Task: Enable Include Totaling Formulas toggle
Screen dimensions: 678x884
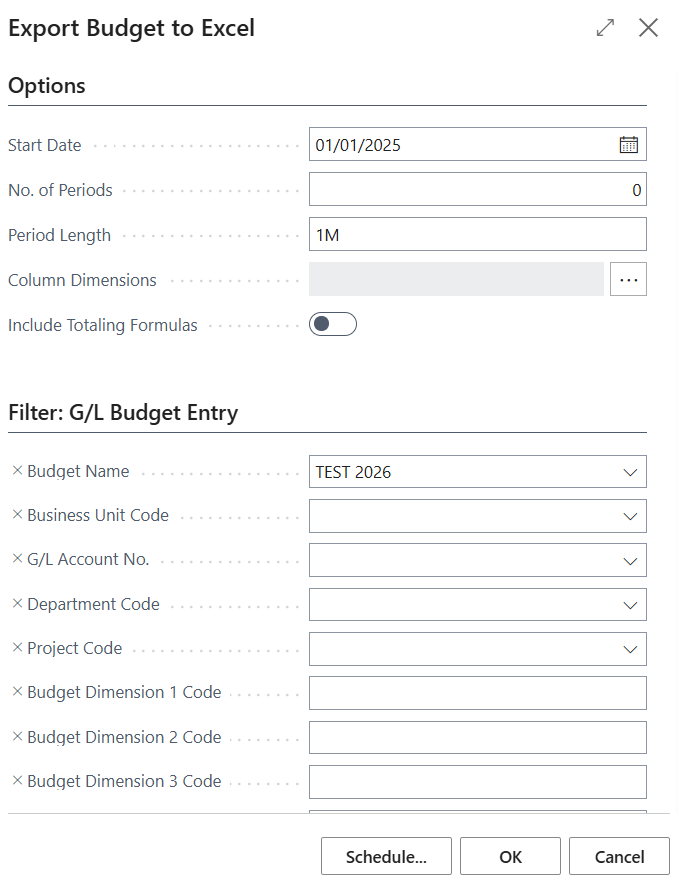Action: (x=332, y=324)
